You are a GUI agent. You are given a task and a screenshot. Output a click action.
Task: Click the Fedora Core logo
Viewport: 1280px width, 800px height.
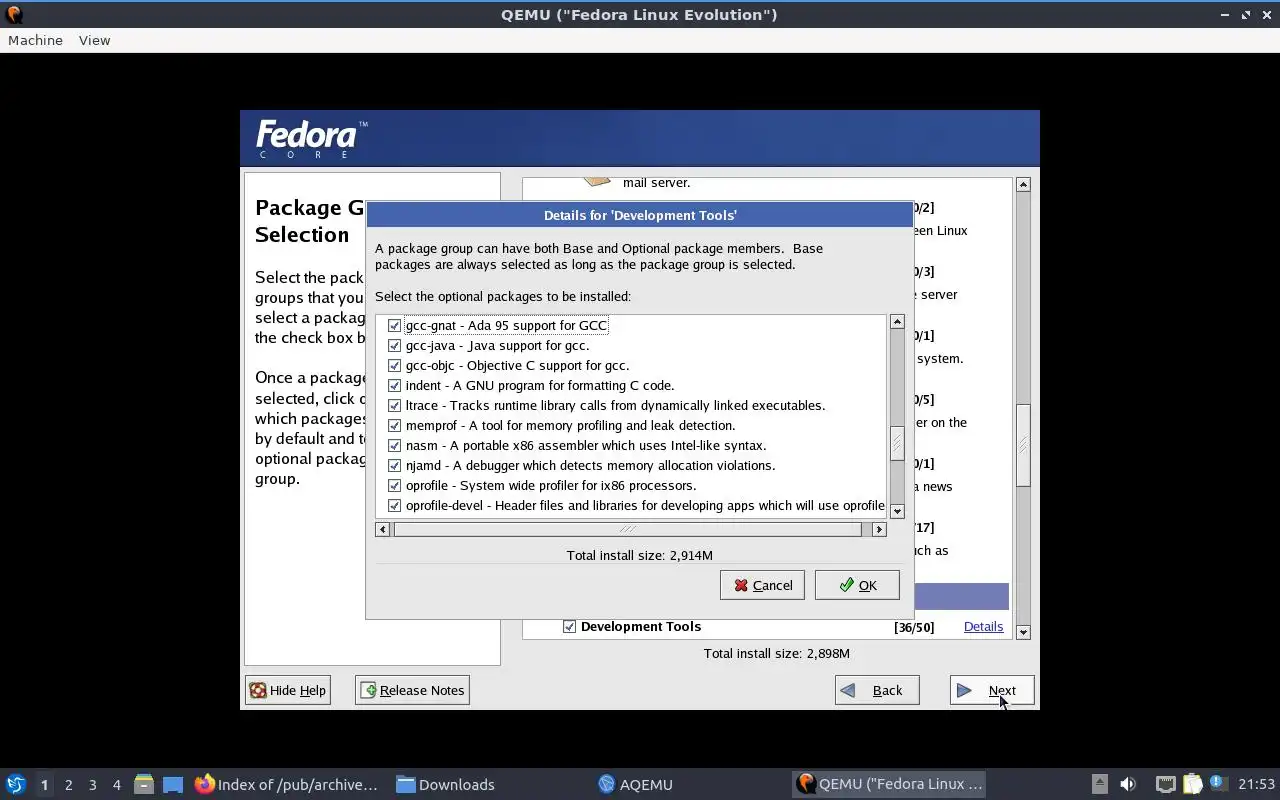coord(312,138)
